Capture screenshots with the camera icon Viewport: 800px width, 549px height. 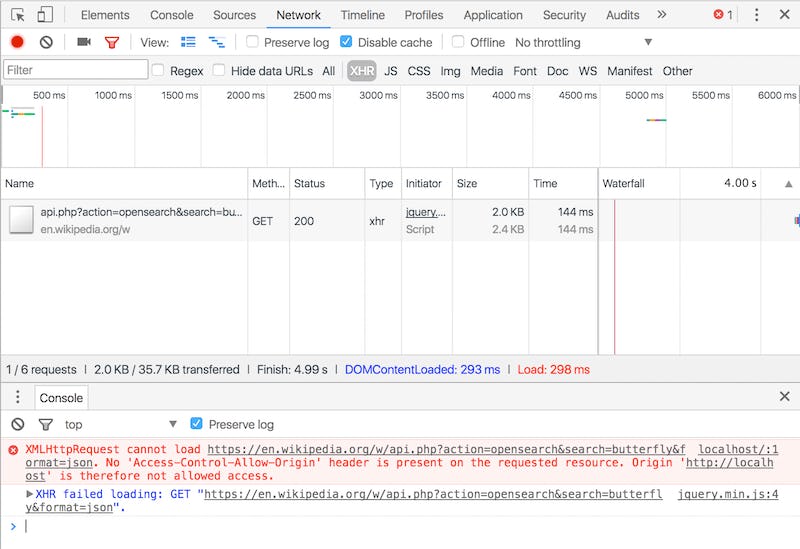pos(84,42)
